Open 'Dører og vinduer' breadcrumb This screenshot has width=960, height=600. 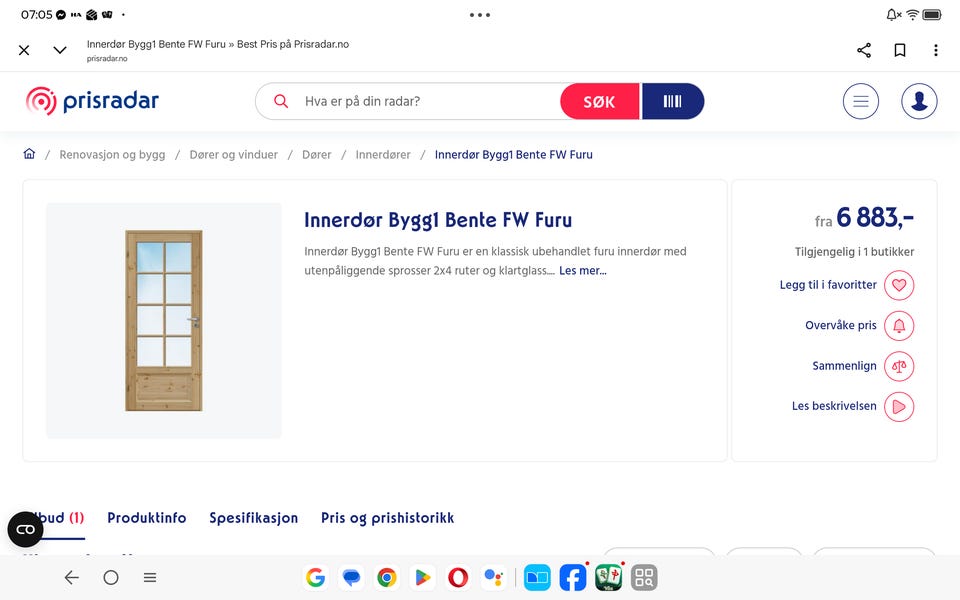click(233, 155)
